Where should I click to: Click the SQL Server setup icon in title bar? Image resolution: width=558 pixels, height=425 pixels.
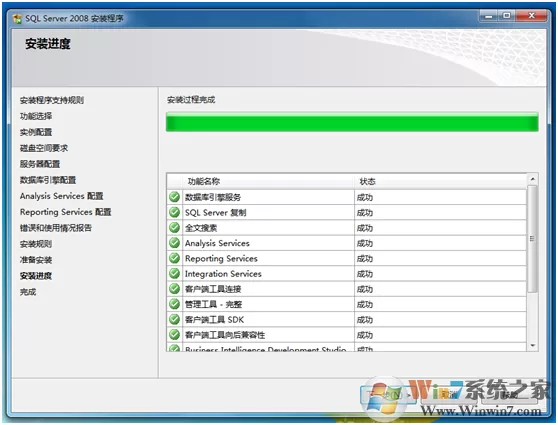(17, 19)
